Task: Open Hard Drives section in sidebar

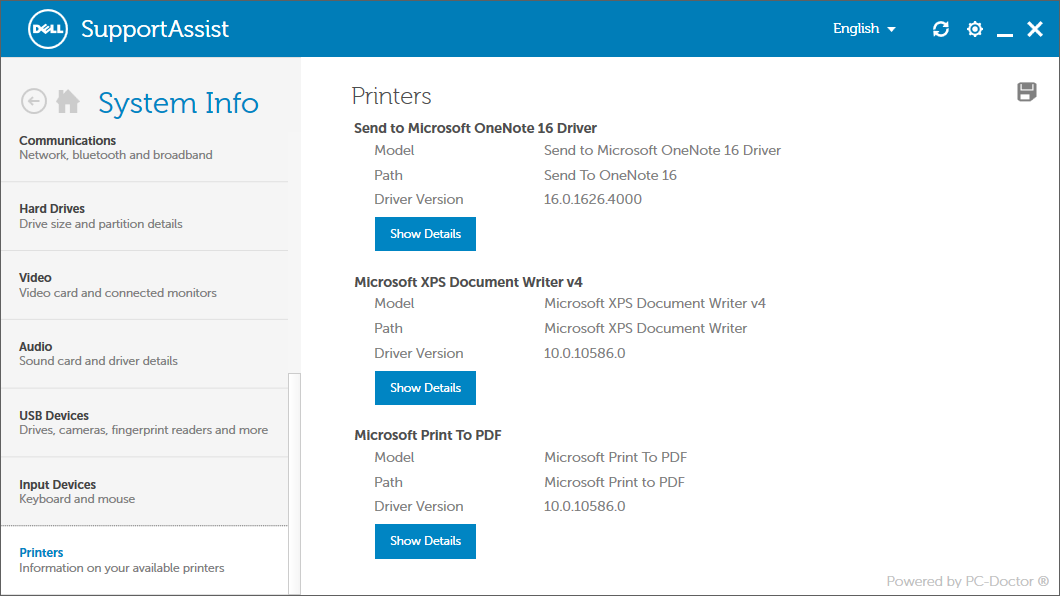Action: [145, 216]
